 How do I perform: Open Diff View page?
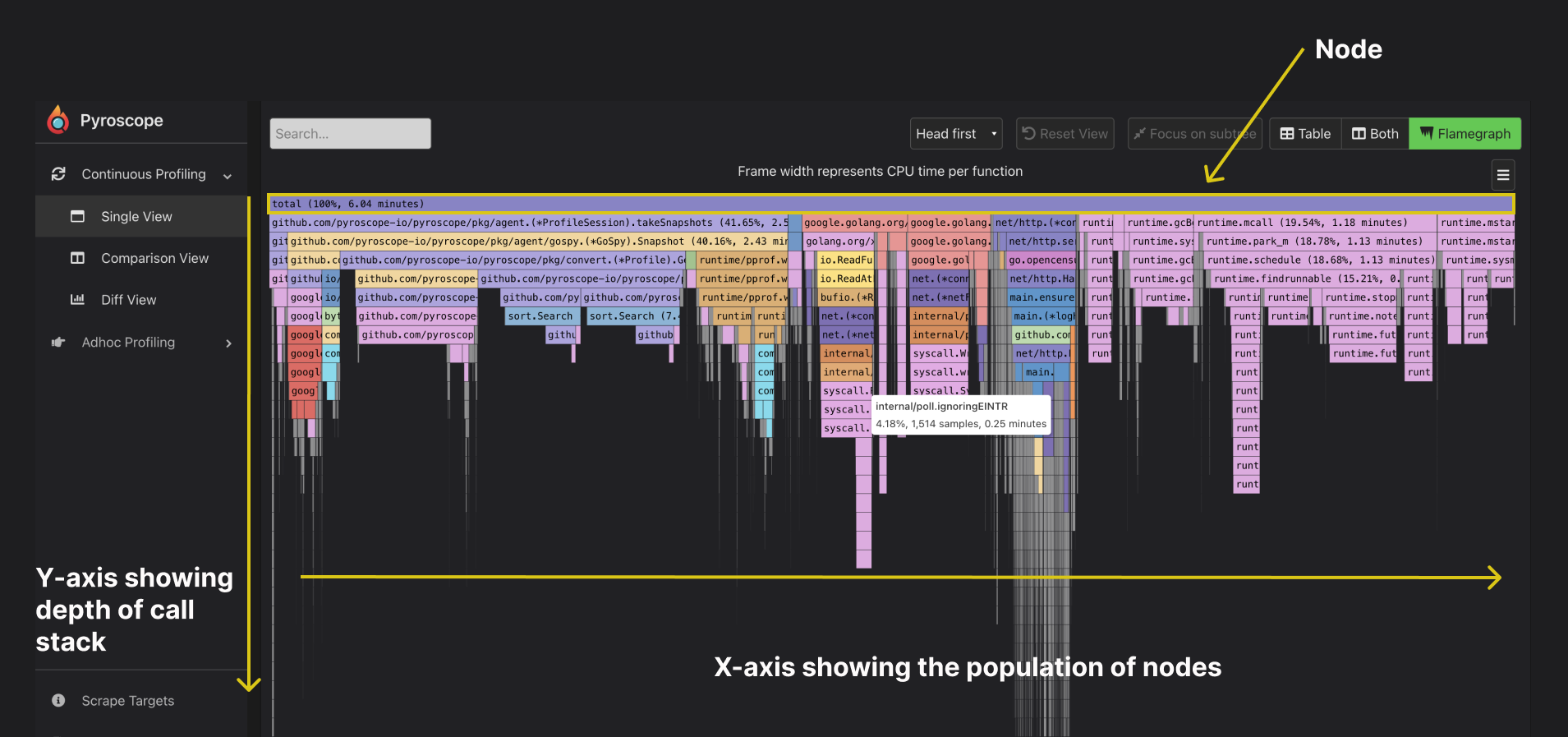pos(141,300)
